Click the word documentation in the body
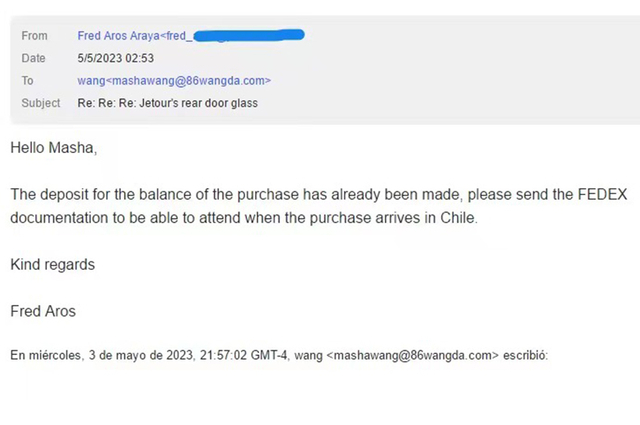The height and width of the screenshot is (425, 640). pyautogui.click(x=59, y=218)
